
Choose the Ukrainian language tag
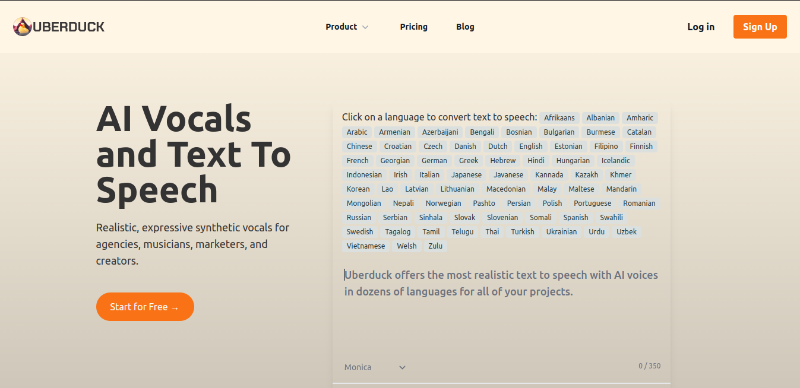(x=561, y=232)
